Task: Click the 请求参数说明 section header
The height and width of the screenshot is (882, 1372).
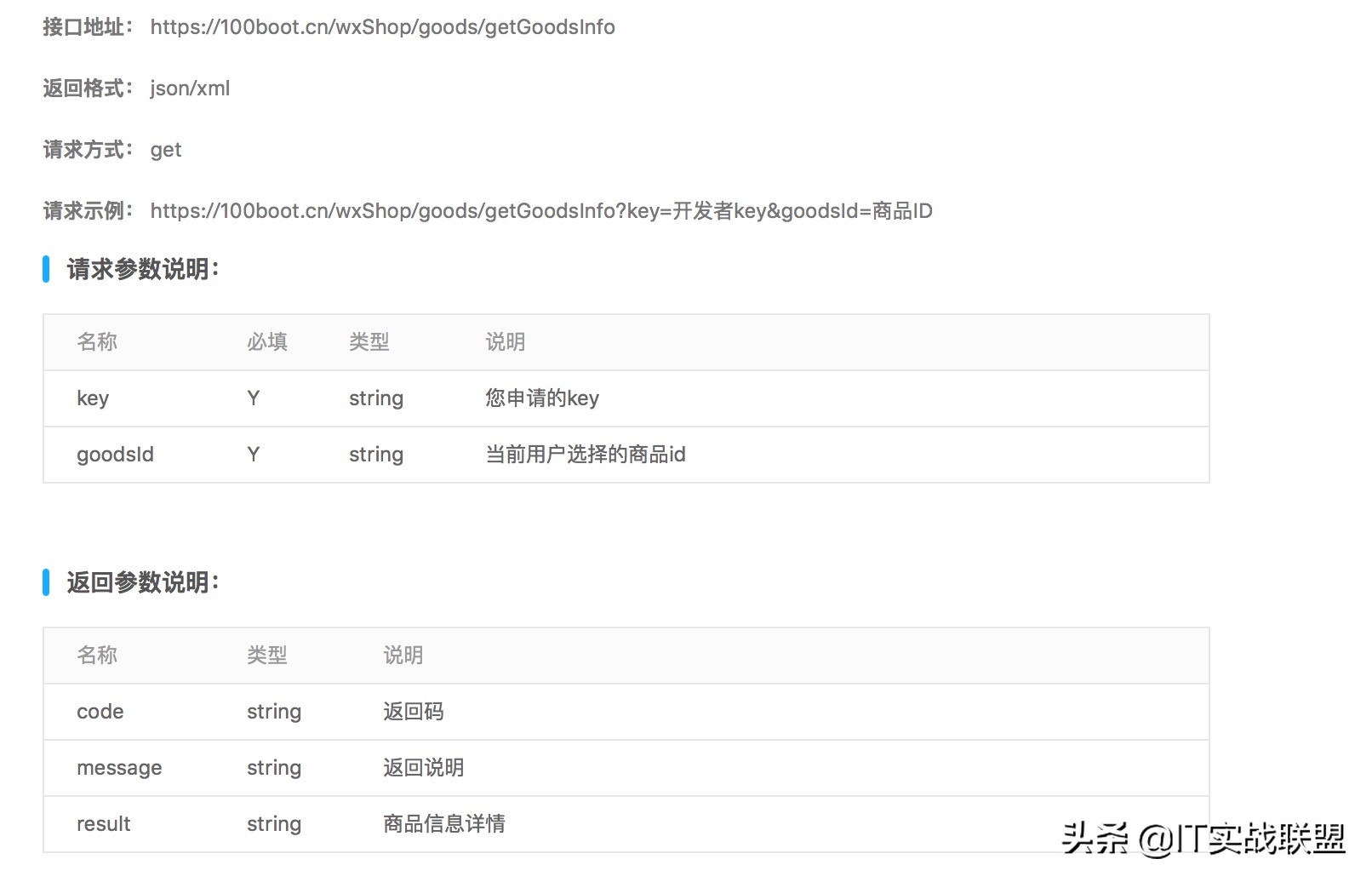Action: point(142,269)
